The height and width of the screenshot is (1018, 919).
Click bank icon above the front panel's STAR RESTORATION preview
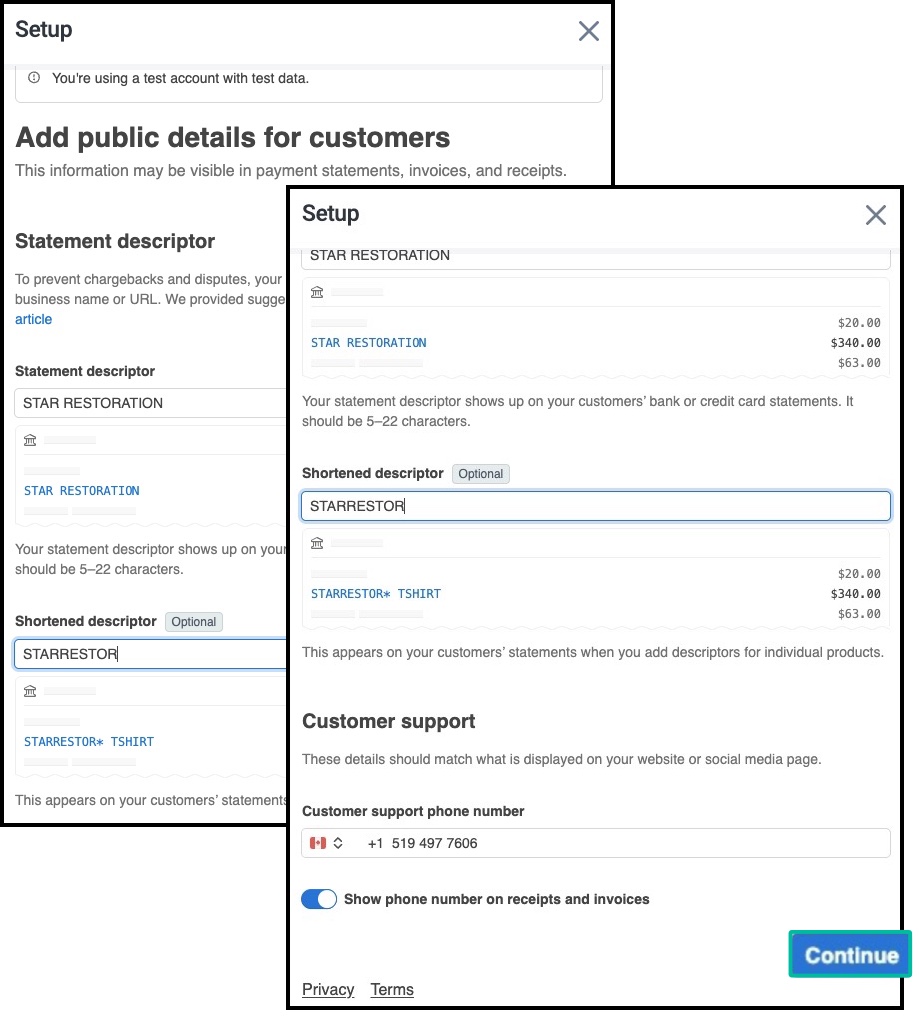(x=317, y=292)
